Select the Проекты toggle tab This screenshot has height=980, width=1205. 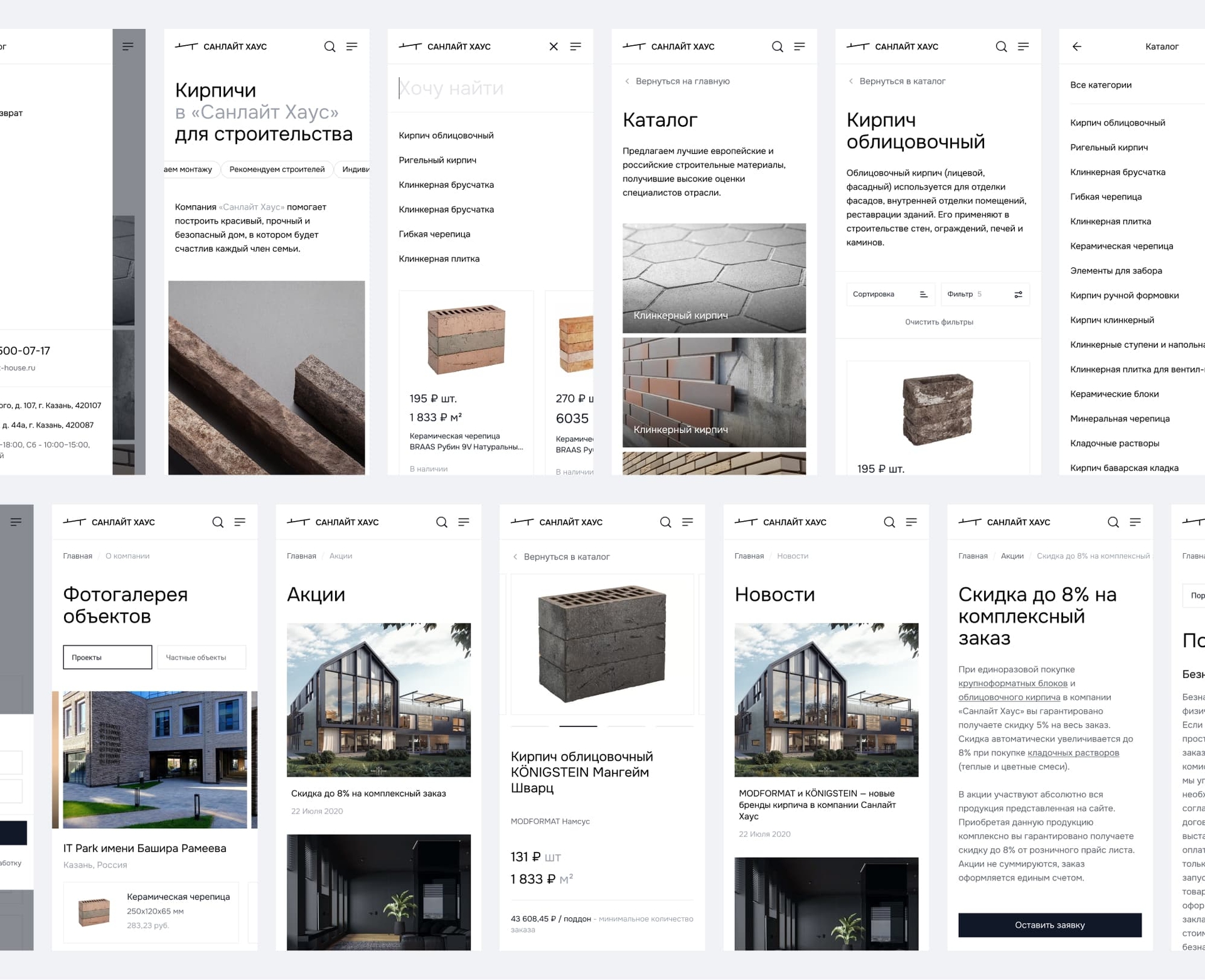point(107,657)
